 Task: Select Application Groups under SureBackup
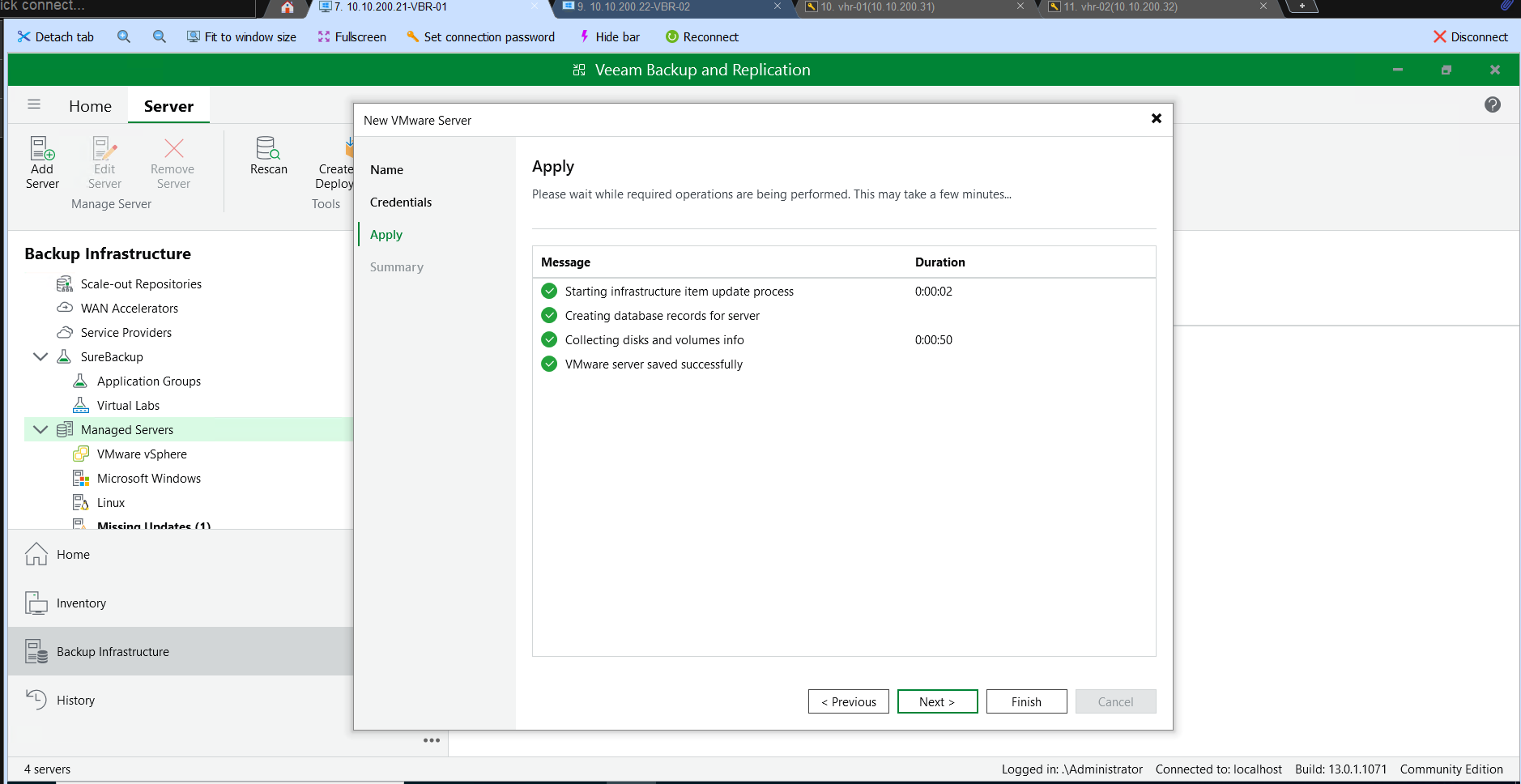[x=148, y=381]
